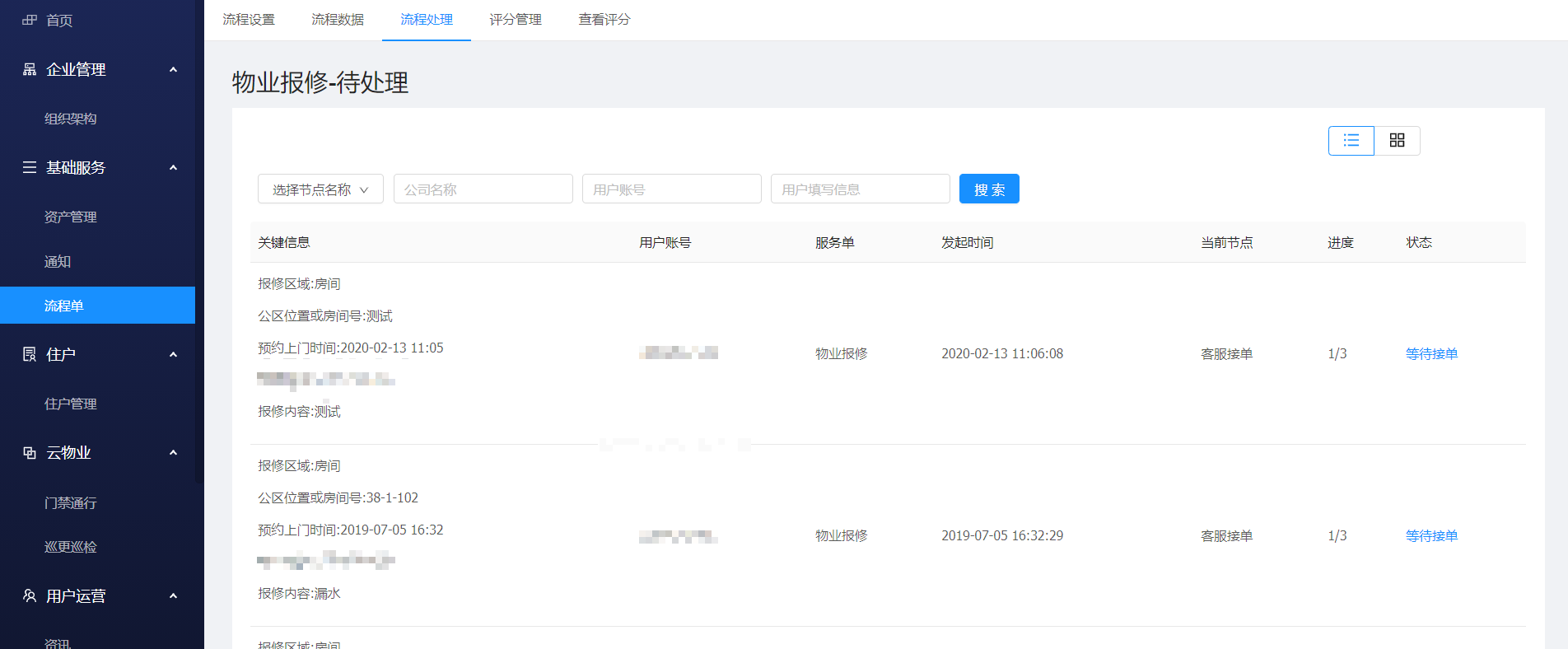Switch to grid card view

pyautogui.click(x=1397, y=141)
